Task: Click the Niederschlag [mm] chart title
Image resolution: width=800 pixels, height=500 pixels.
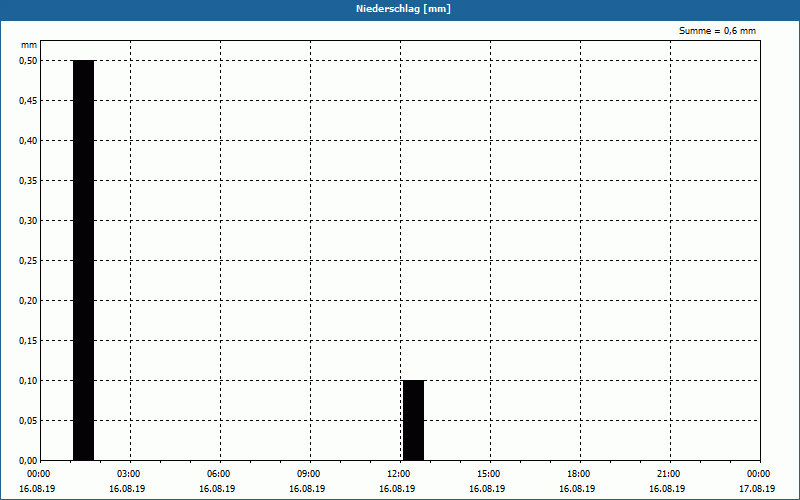Action: pos(403,9)
